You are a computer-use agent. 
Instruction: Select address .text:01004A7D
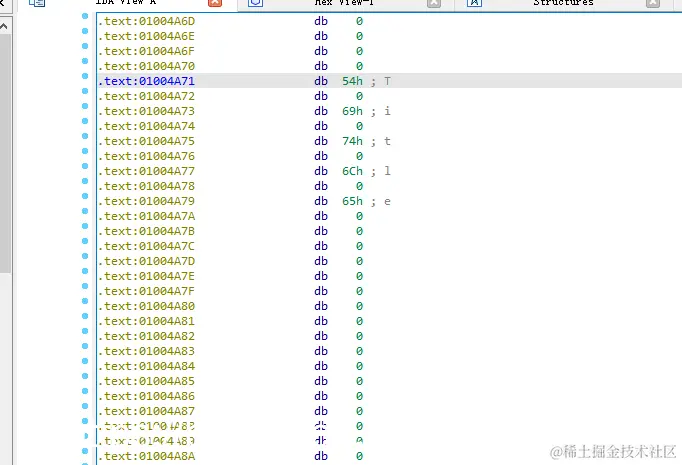[x=147, y=261]
